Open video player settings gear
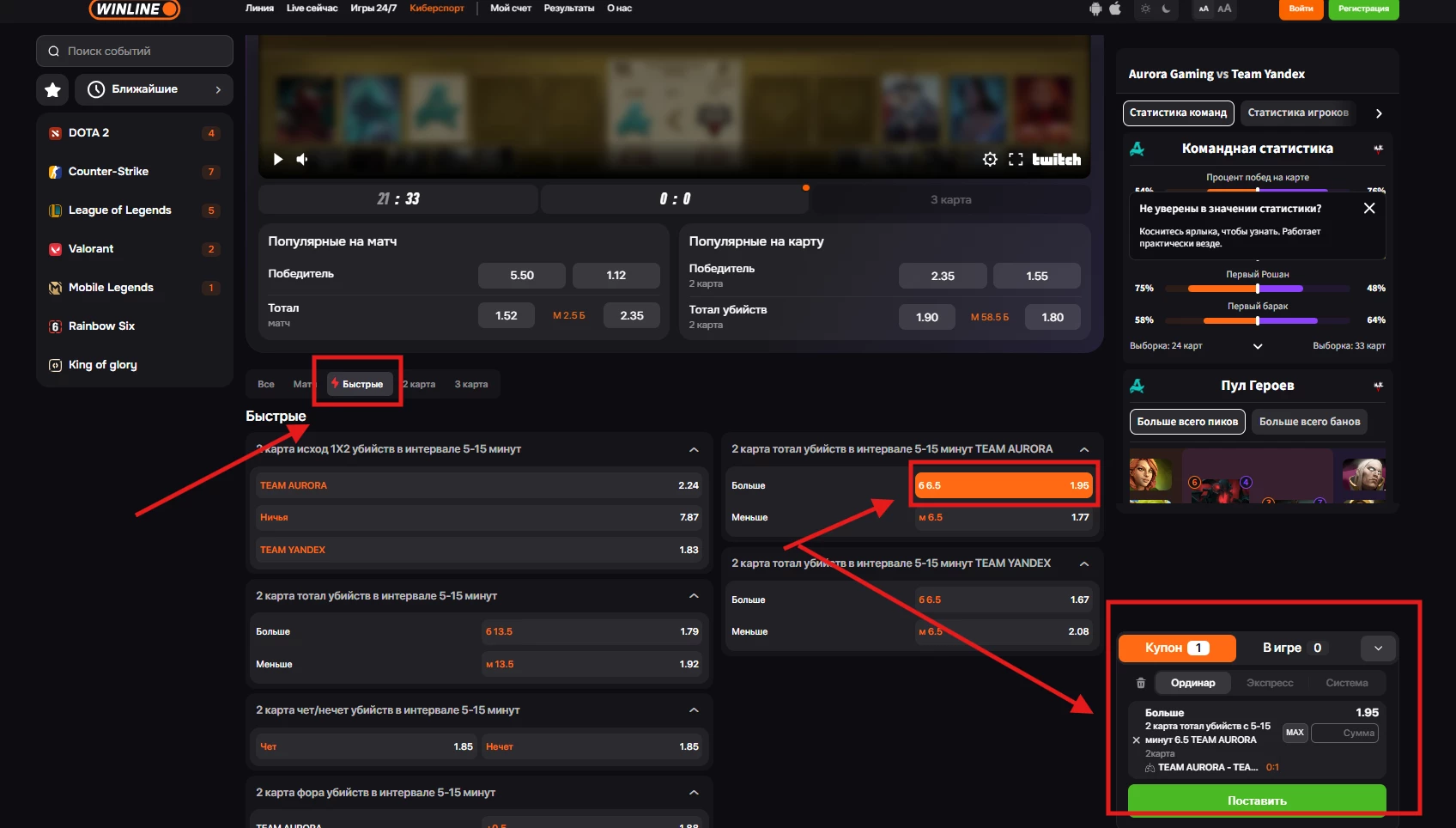Image resolution: width=1456 pixels, height=828 pixels. [990, 159]
